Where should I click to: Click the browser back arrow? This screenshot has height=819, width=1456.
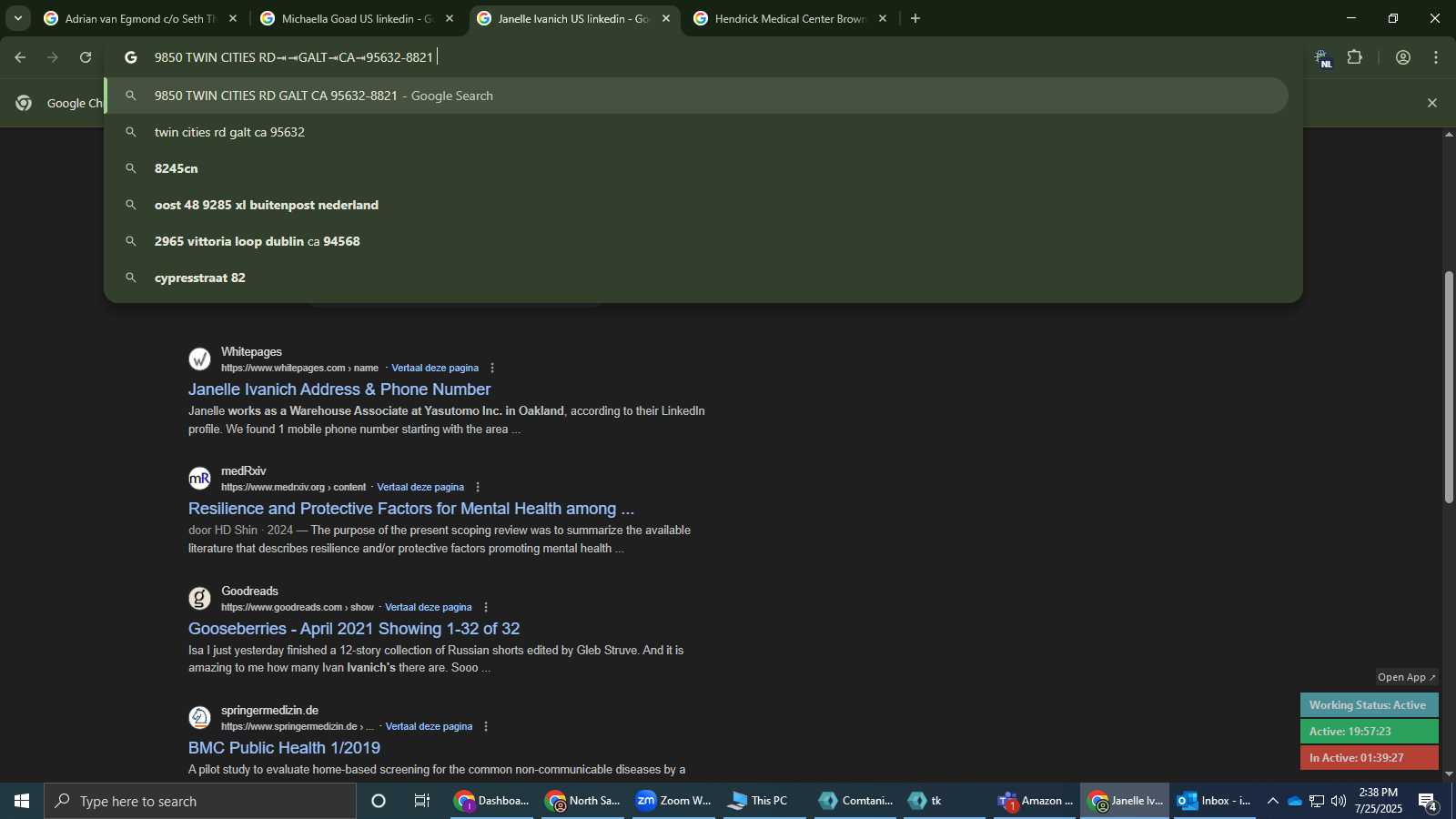(20, 57)
